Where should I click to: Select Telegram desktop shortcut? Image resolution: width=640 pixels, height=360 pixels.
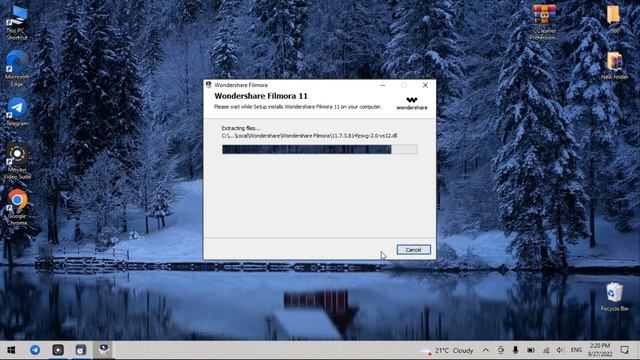(17, 112)
